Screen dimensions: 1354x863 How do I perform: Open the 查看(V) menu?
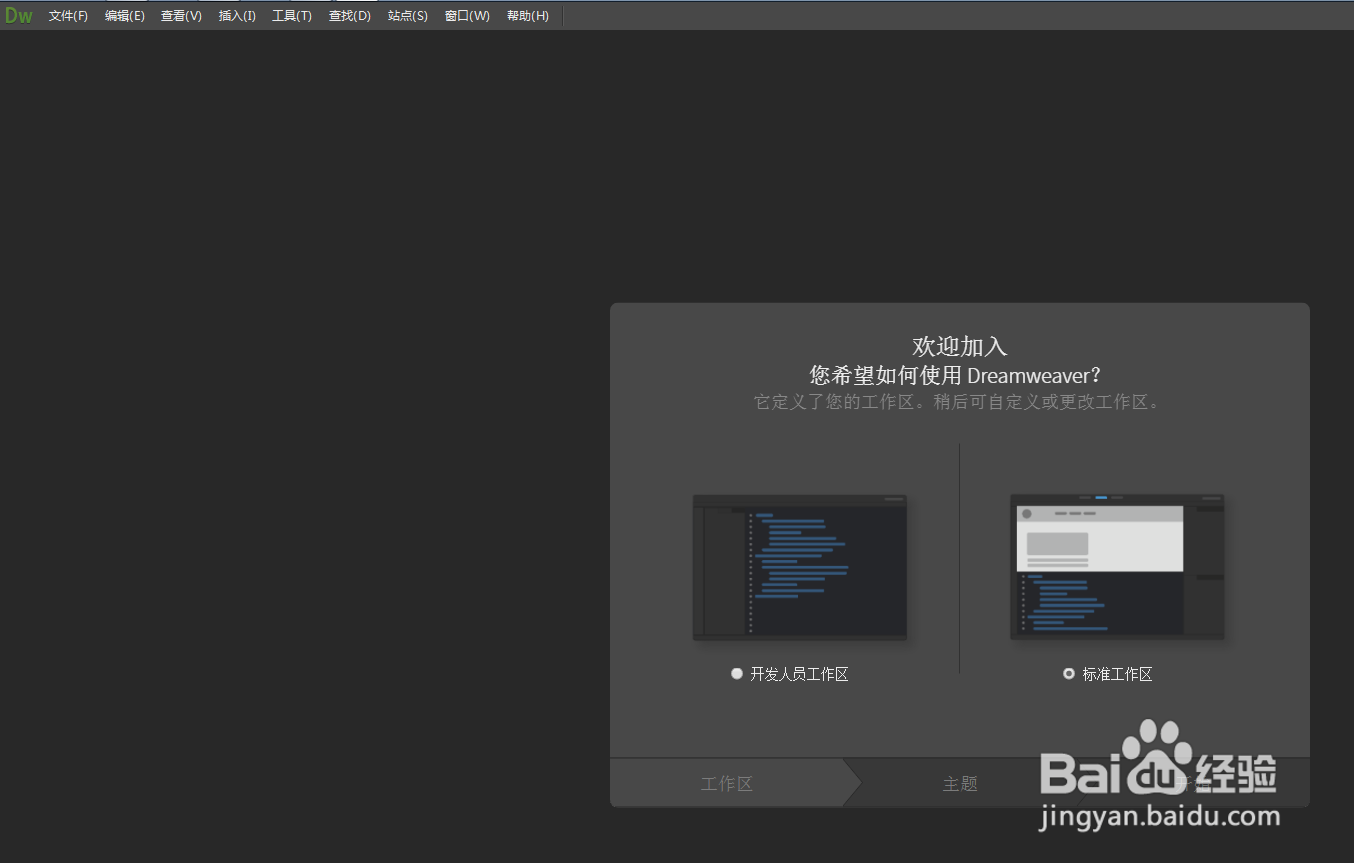[181, 16]
